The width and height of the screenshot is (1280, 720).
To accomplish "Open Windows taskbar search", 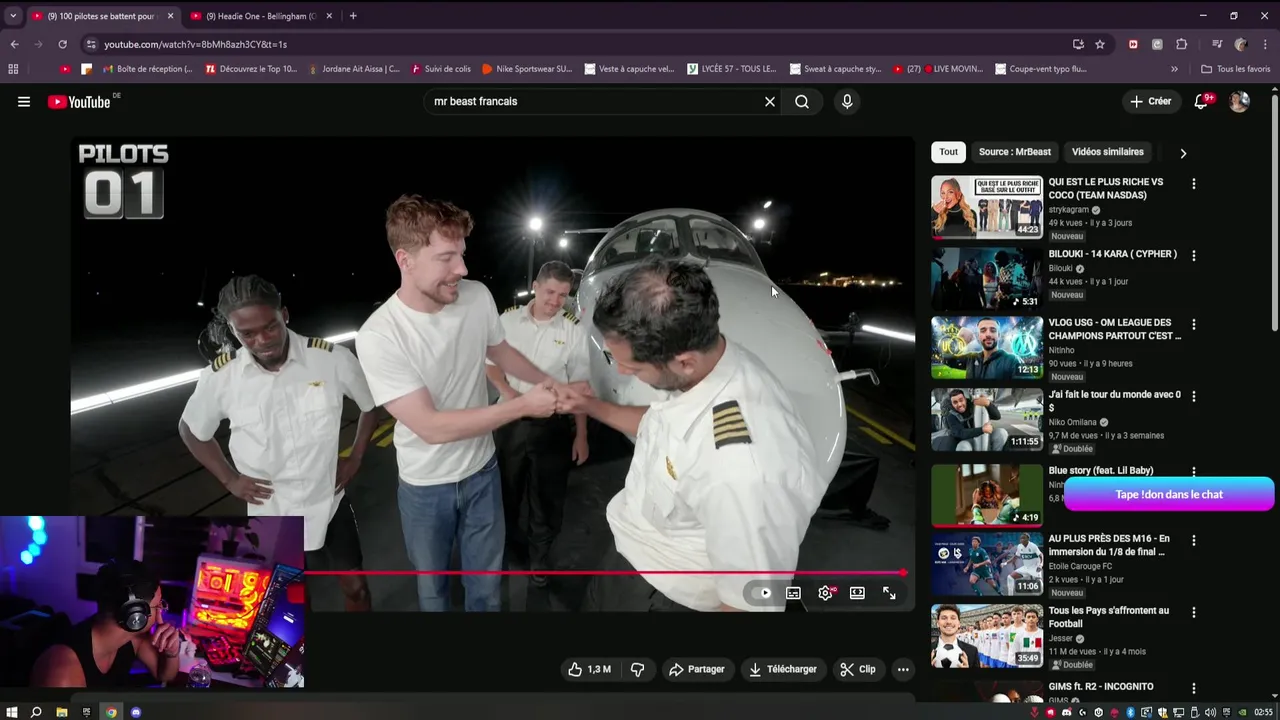I will click(x=36, y=712).
